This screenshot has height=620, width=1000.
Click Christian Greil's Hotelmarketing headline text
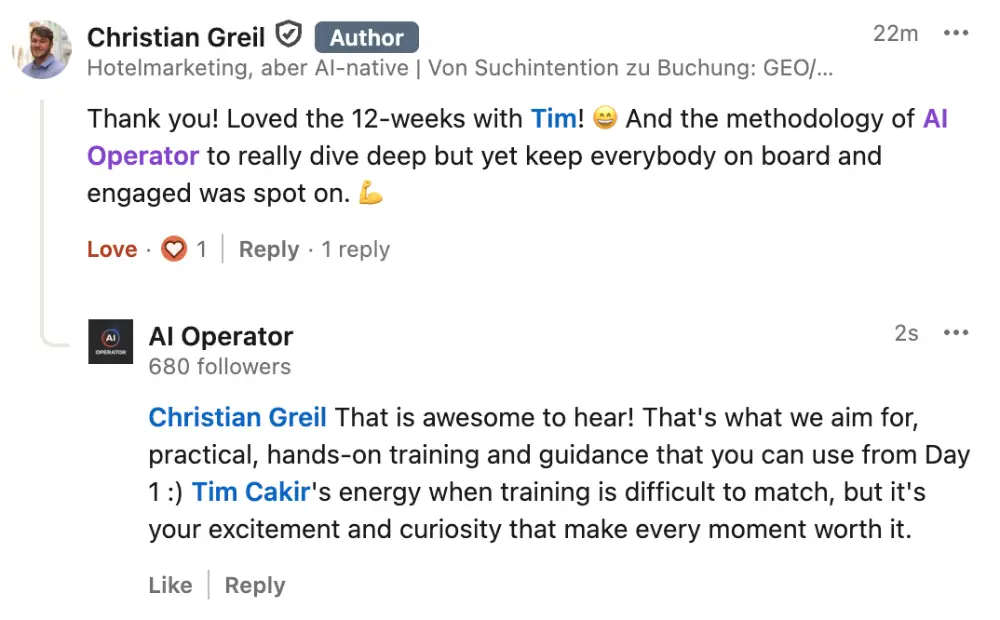click(x=460, y=68)
